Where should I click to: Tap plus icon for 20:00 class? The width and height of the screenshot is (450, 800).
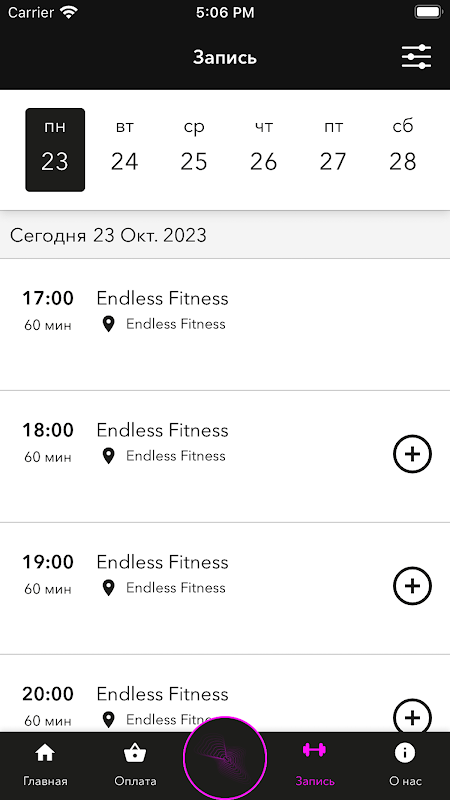tap(412, 717)
